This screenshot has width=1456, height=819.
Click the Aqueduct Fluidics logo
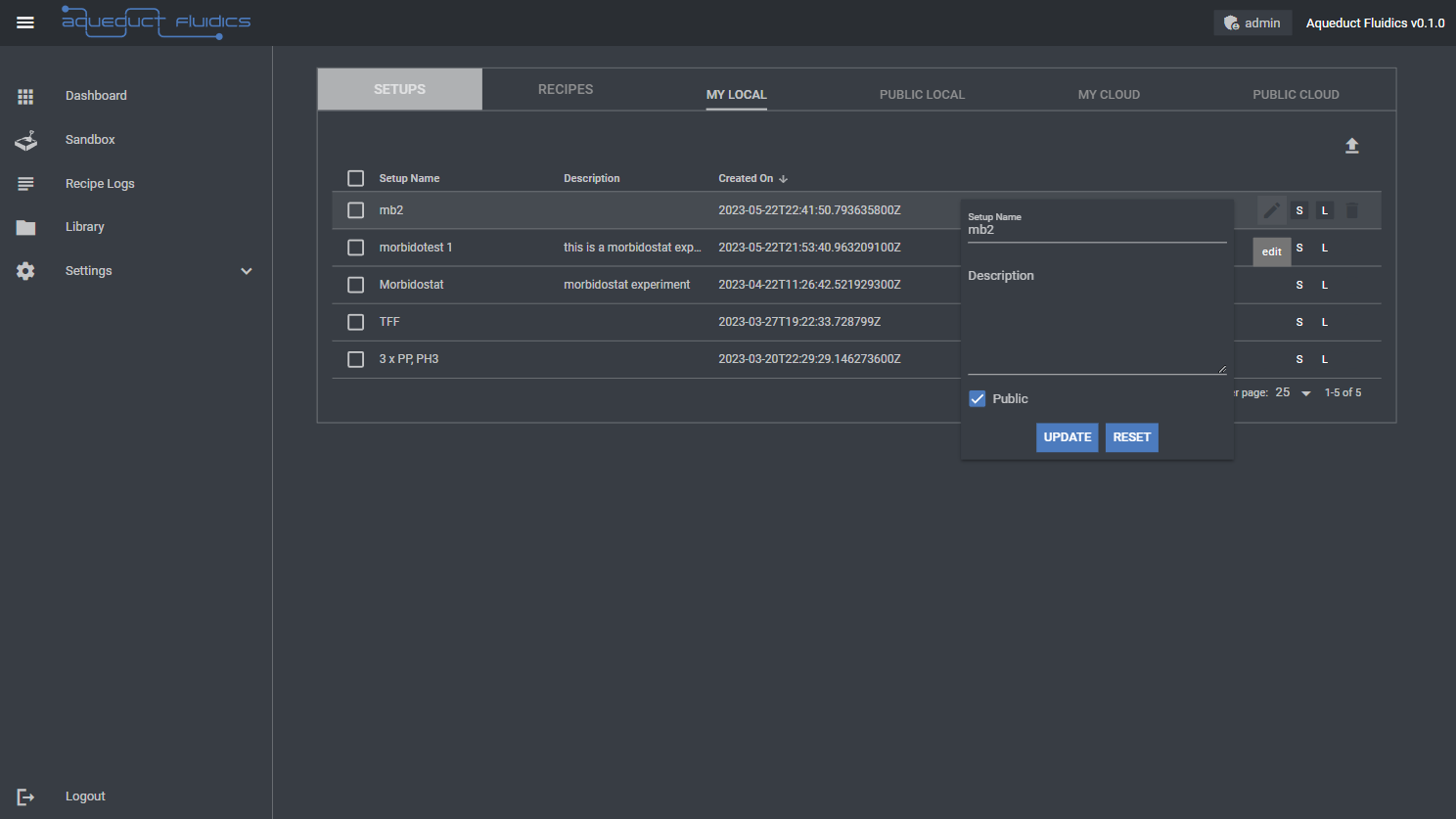(157, 22)
